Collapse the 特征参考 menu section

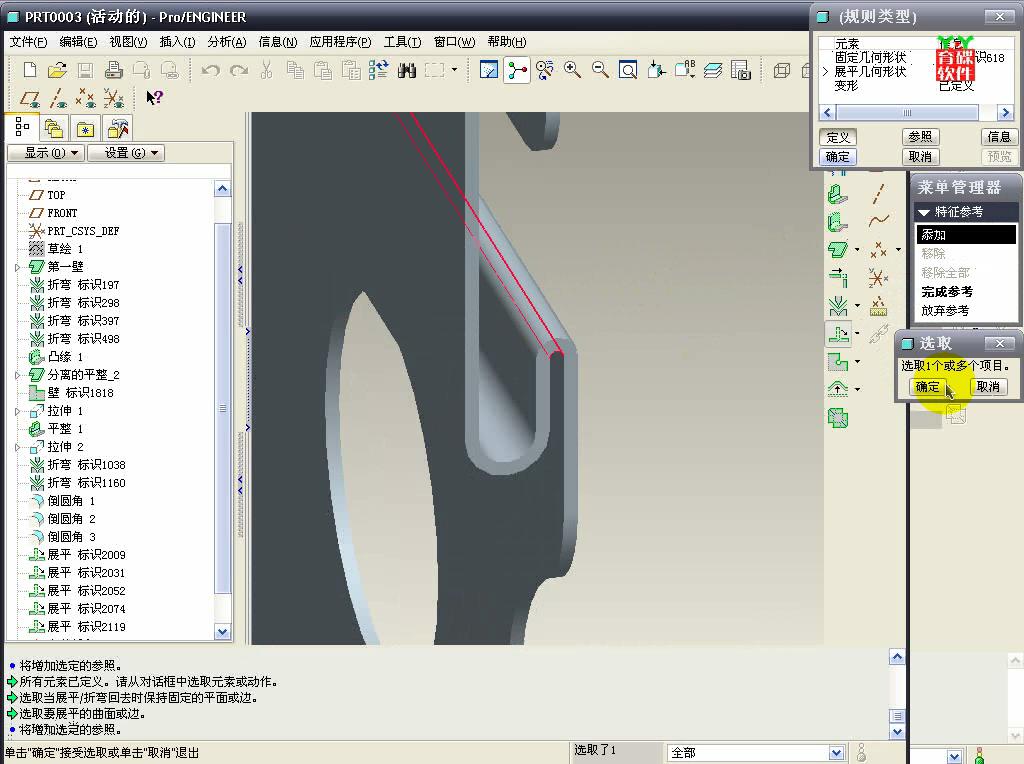(924, 212)
